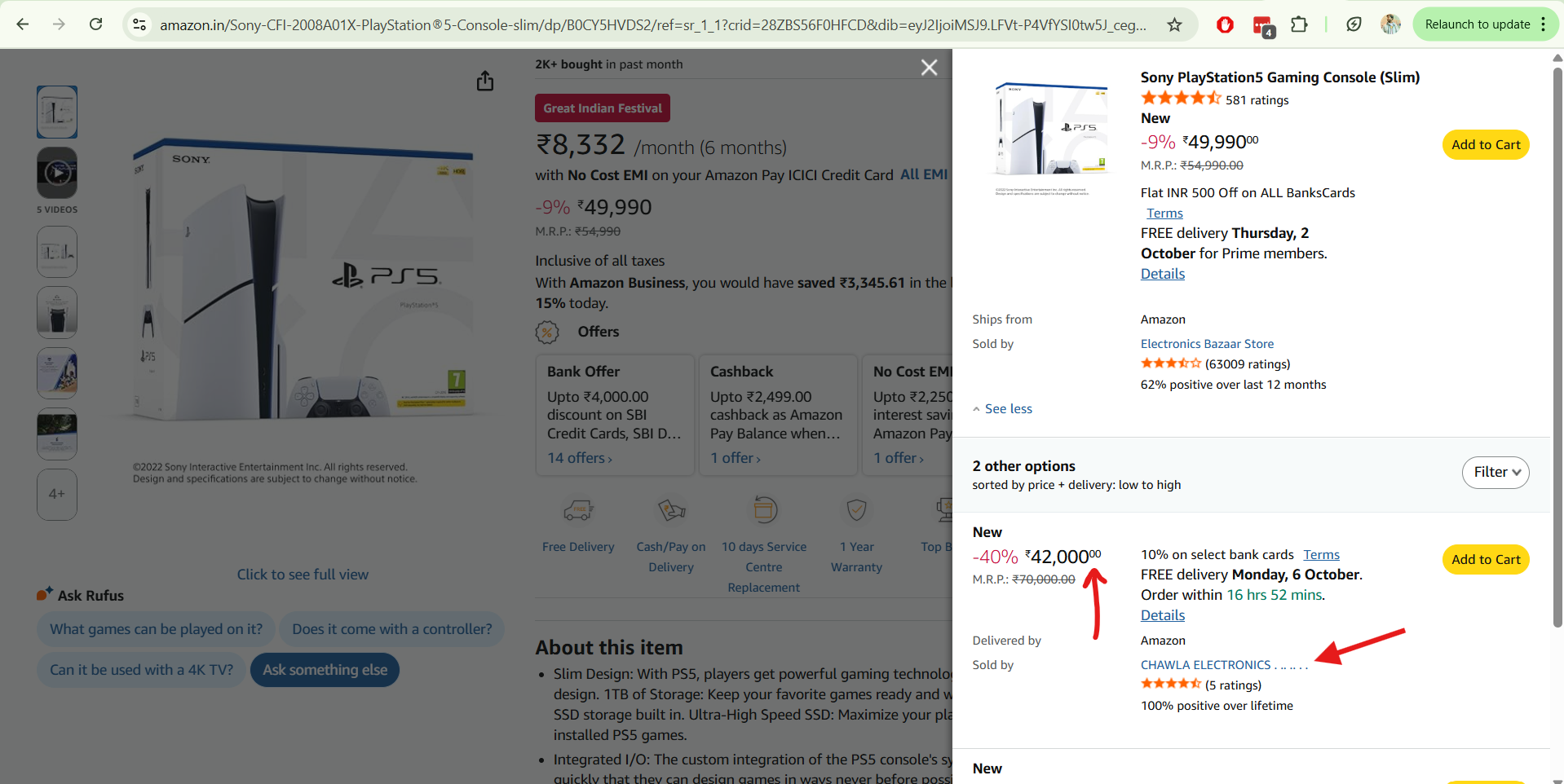The height and width of the screenshot is (784, 1564).
Task: Add the ₹49,990 PS5 offer to cart
Action: tap(1485, 145)
